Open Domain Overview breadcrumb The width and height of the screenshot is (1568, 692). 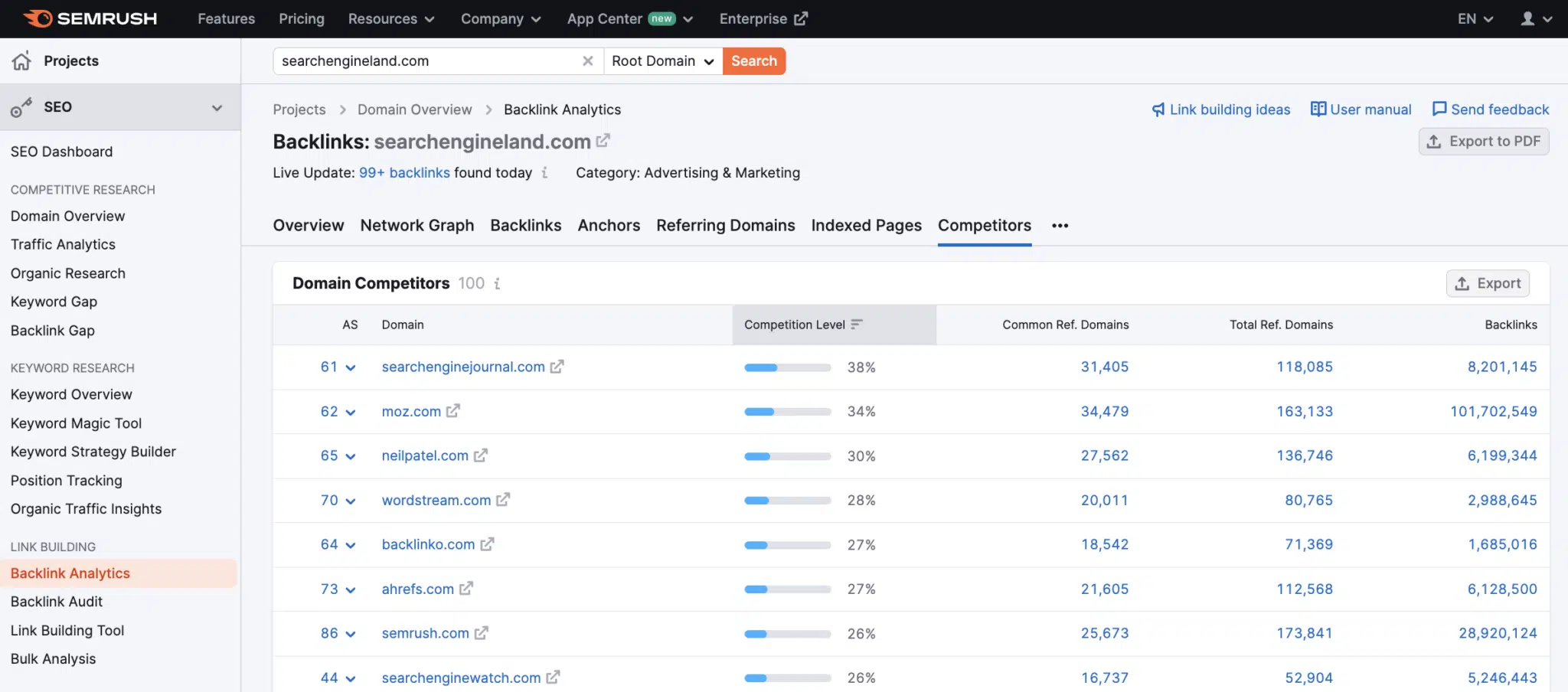coord(414,109)
